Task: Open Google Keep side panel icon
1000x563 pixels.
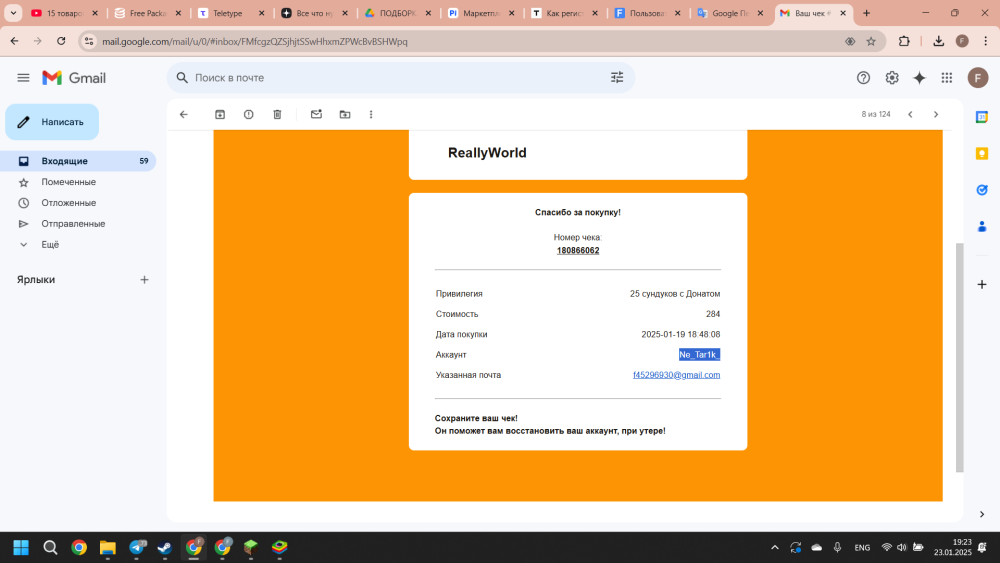Action: click(982, 154)
